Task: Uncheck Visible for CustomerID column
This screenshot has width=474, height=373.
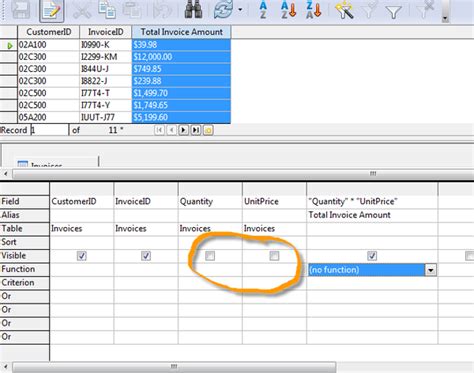Action: [x=82, y=256]
